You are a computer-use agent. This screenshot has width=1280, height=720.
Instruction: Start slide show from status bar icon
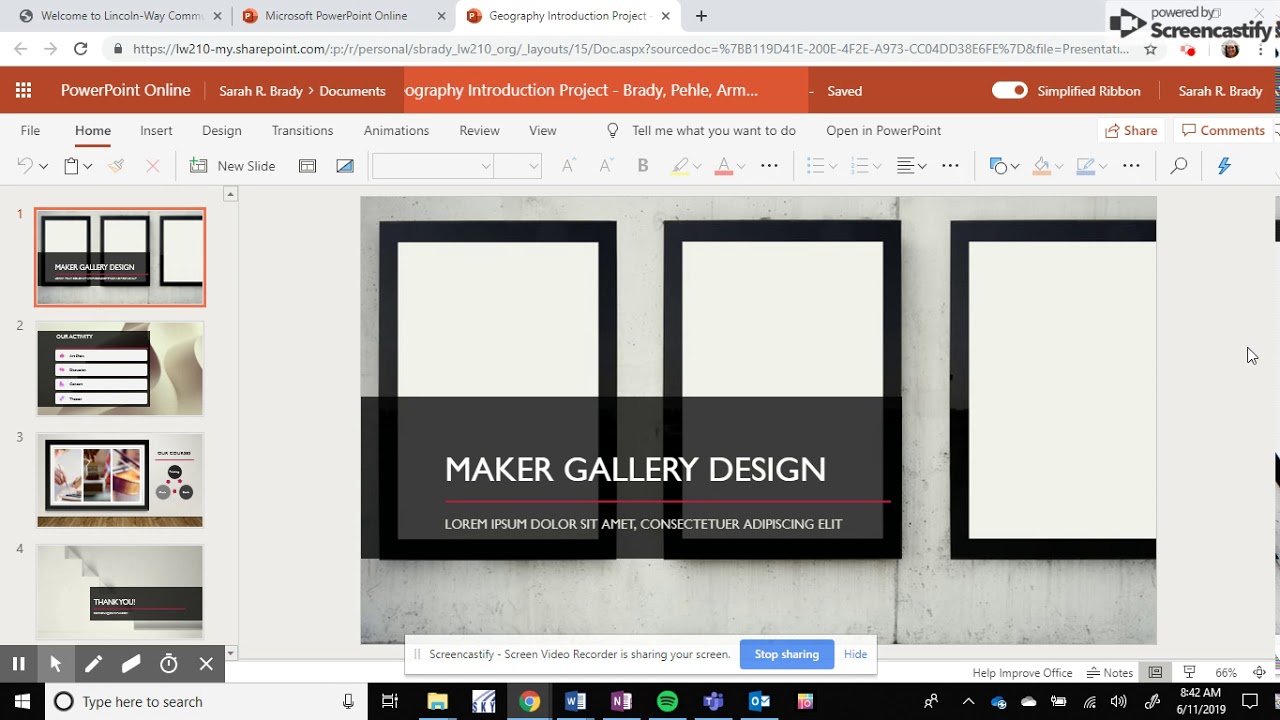click(x=1189, y=672)
